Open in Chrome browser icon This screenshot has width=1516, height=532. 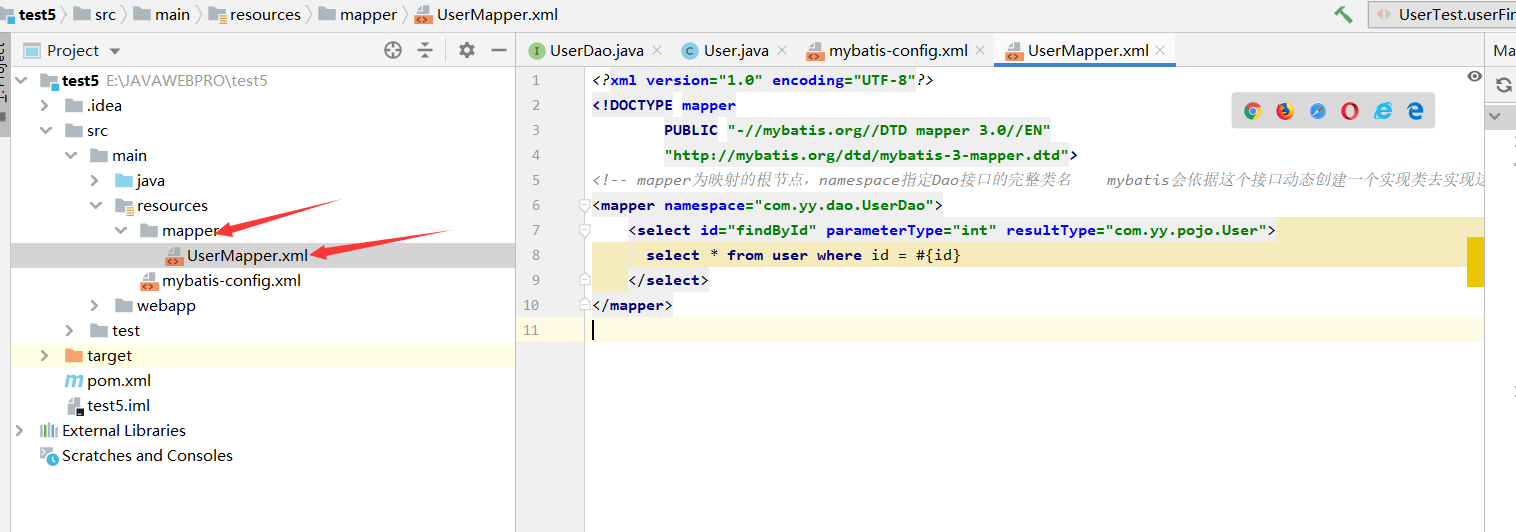pos(1252,111)
